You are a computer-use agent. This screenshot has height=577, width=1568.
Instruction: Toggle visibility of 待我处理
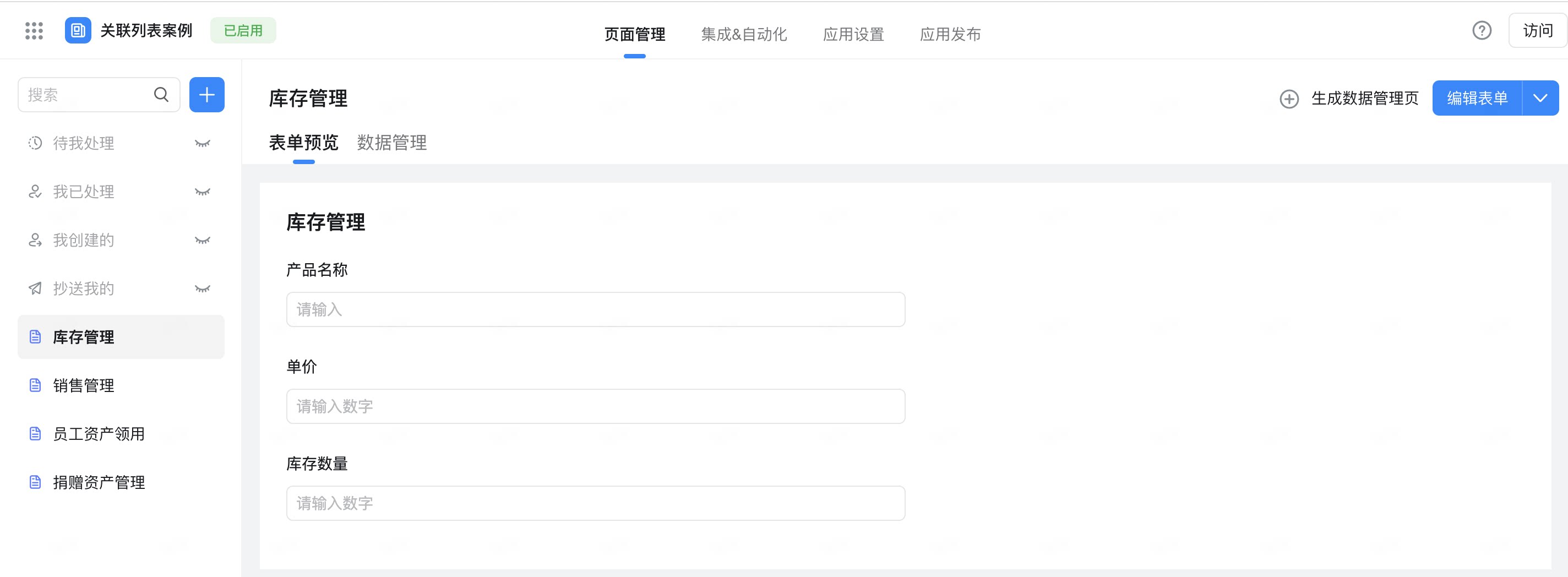coord(202,144)
